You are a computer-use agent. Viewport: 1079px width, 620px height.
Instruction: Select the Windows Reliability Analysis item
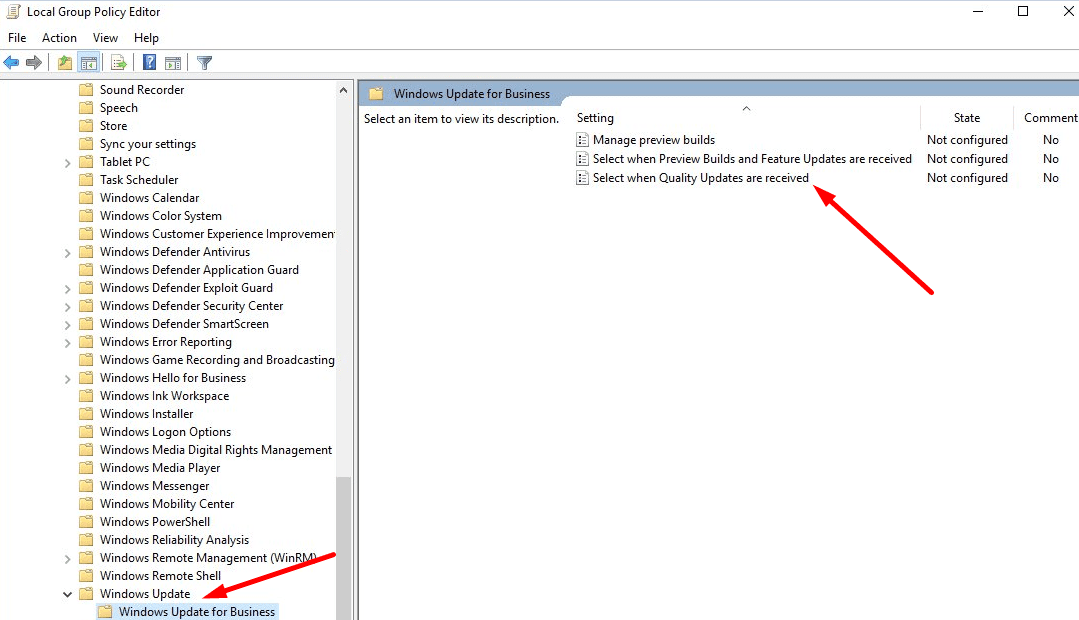[x=174, y=539]
